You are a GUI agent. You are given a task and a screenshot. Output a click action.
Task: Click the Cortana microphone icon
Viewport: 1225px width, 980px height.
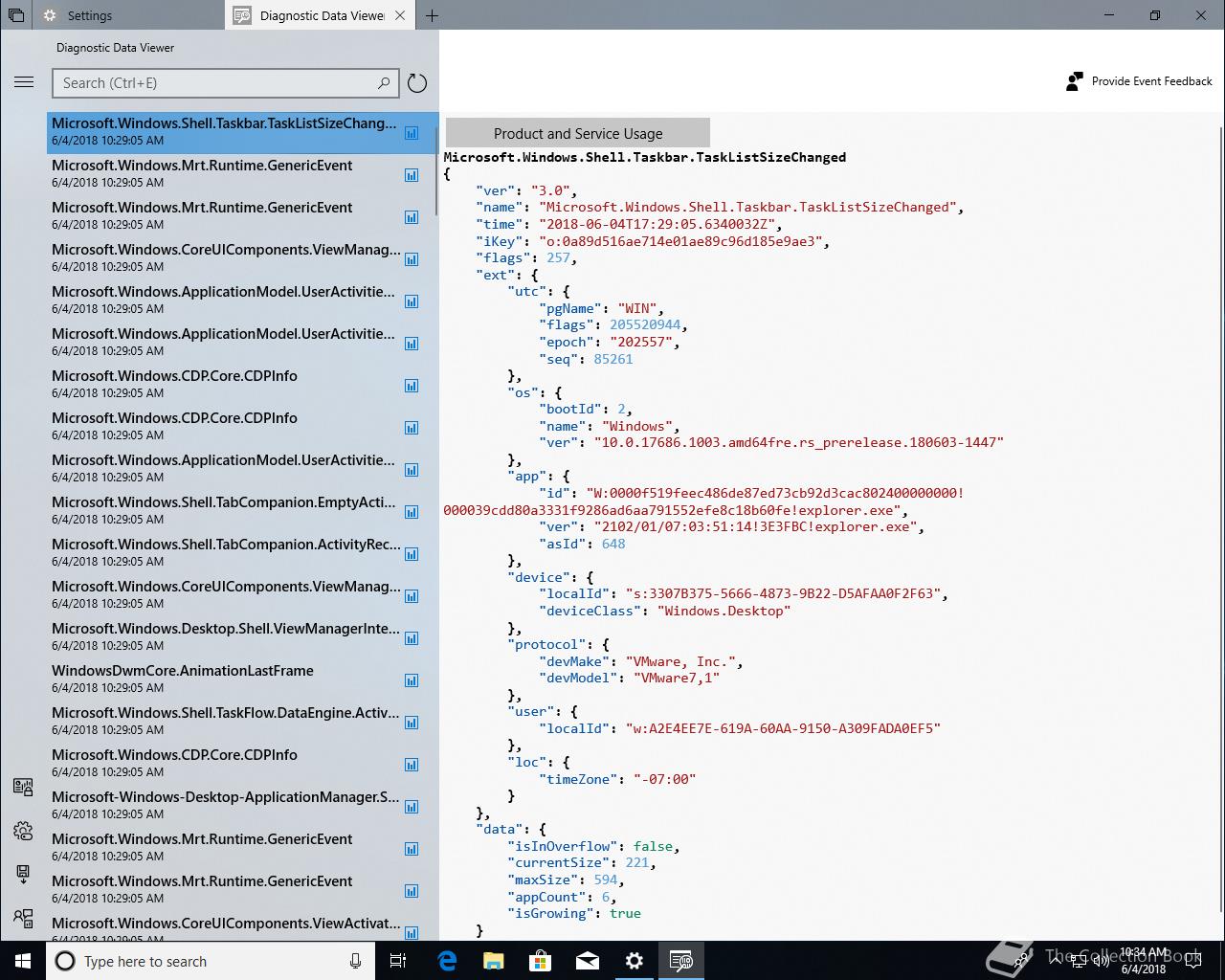pos(355,961)
